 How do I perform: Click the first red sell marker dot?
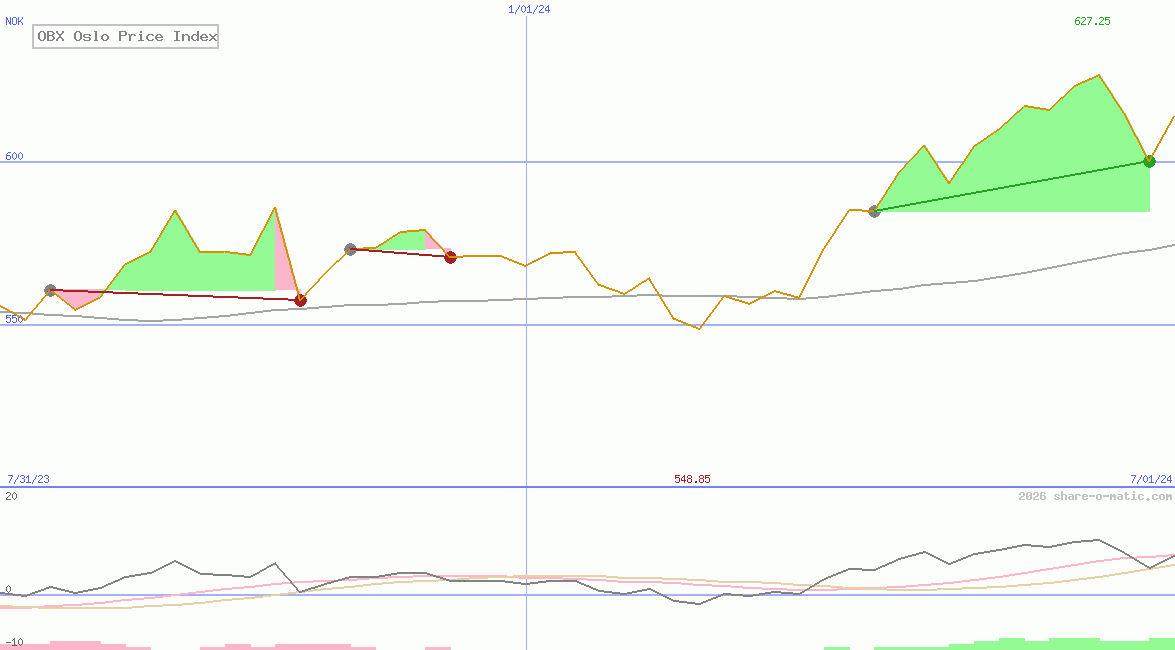click(300, 301)
